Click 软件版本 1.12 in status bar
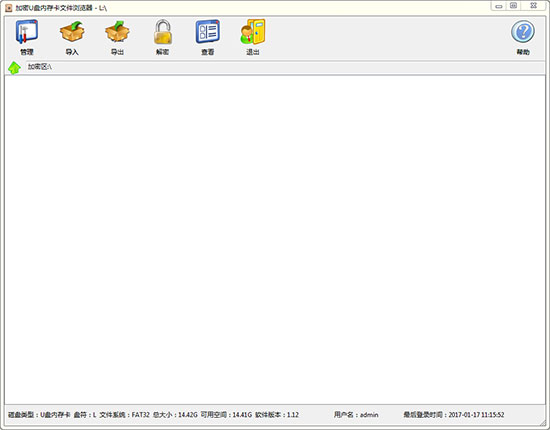Screen dimensions: 550x430 pyautogui.click(x=277, y=415)
